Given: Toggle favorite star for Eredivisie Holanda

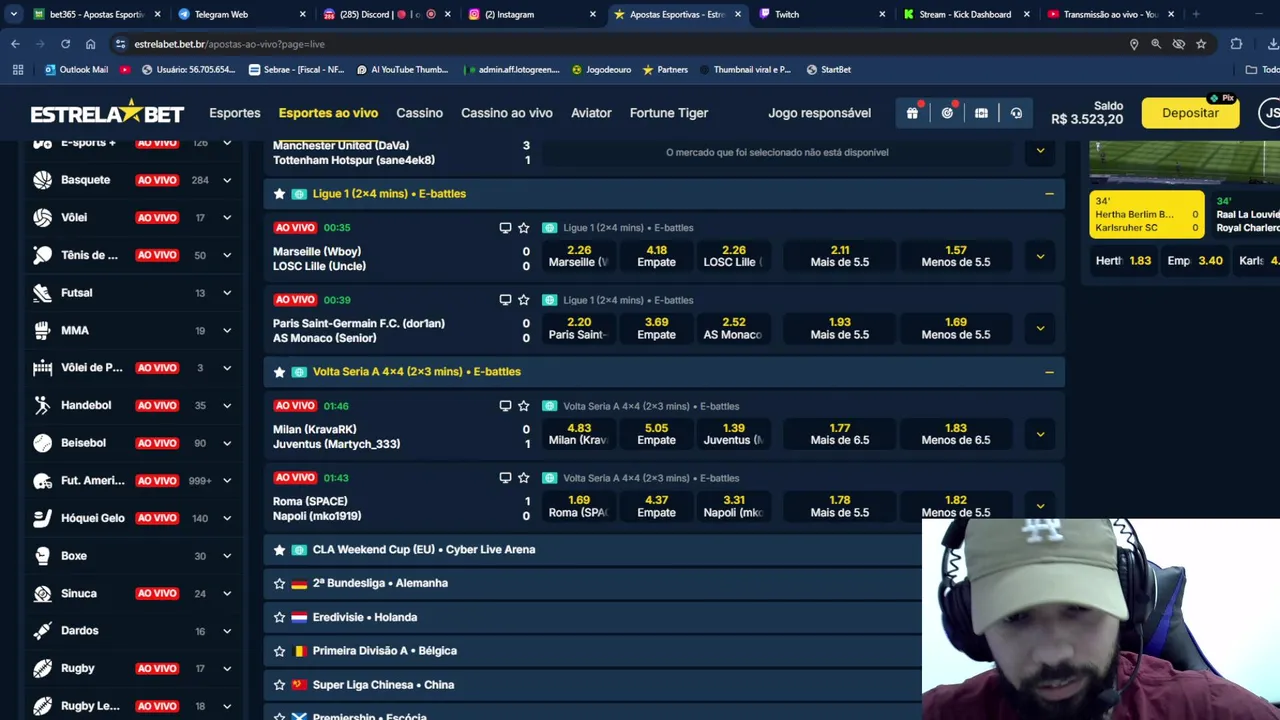Looking at the screenshot, I should (279, 617).
